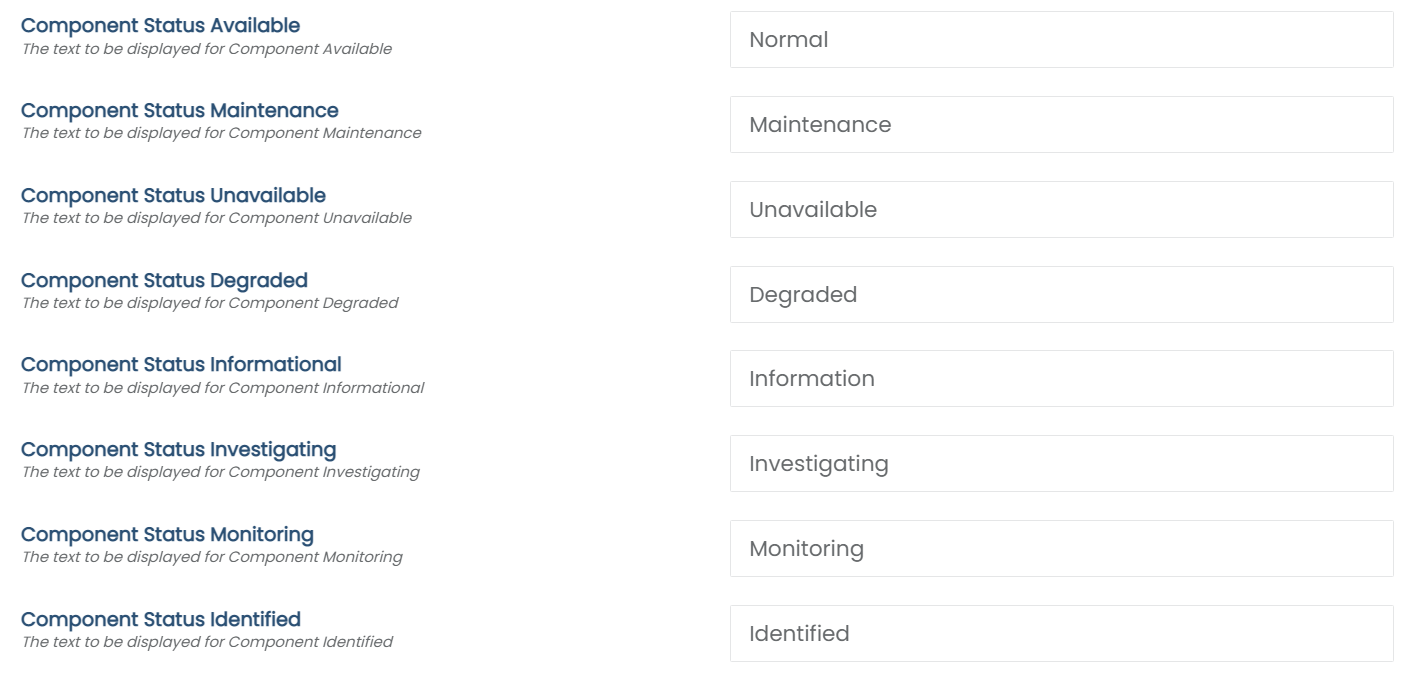Screen dimensions: 1416x679
Task: Click the Component Status Available heading
Action: [160, 25]
